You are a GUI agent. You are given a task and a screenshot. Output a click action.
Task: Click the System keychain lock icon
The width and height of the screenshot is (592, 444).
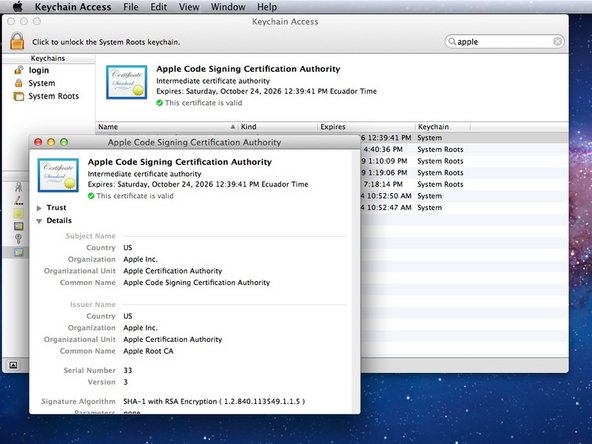point(18,83)
